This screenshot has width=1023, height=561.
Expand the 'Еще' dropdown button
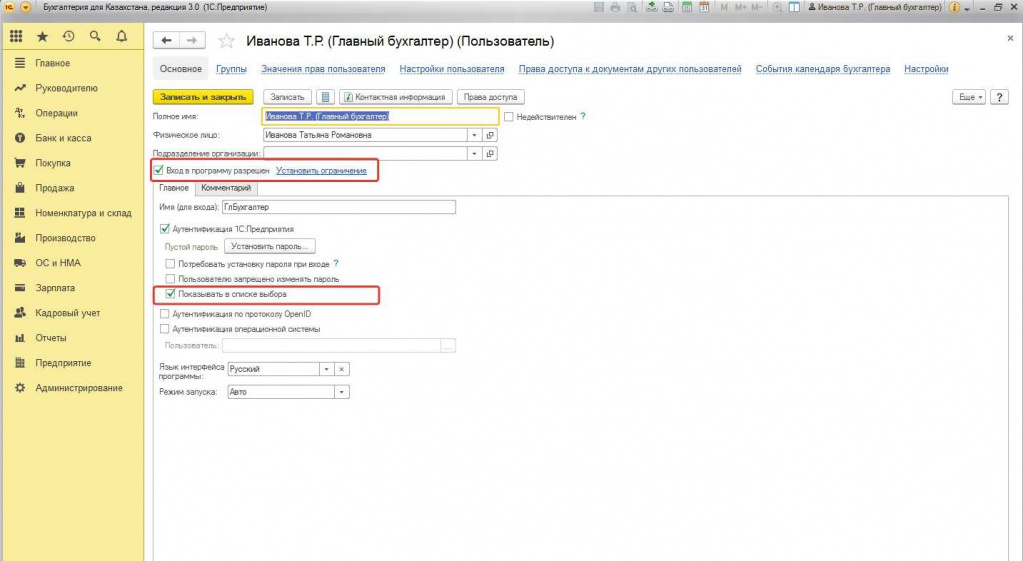coord(969,97)
